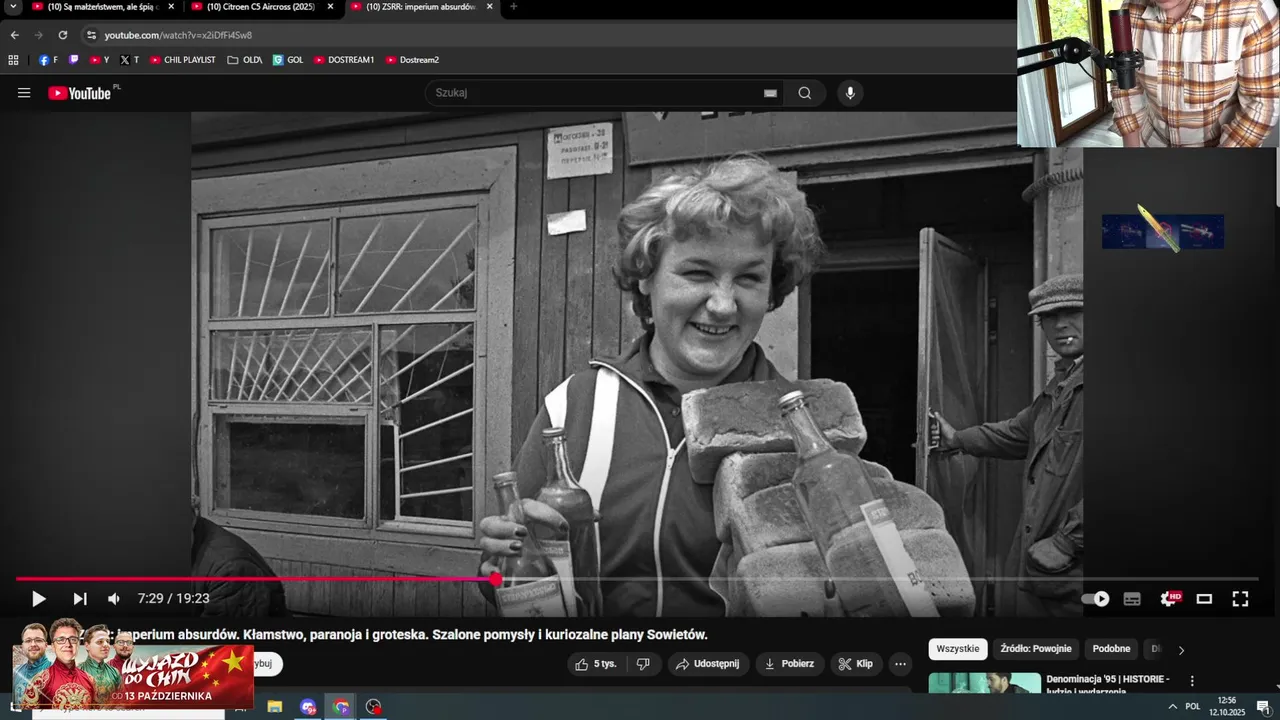Switch to Citroen C5 Aircross tab
1280x720 pixels.
click(254, 7)
